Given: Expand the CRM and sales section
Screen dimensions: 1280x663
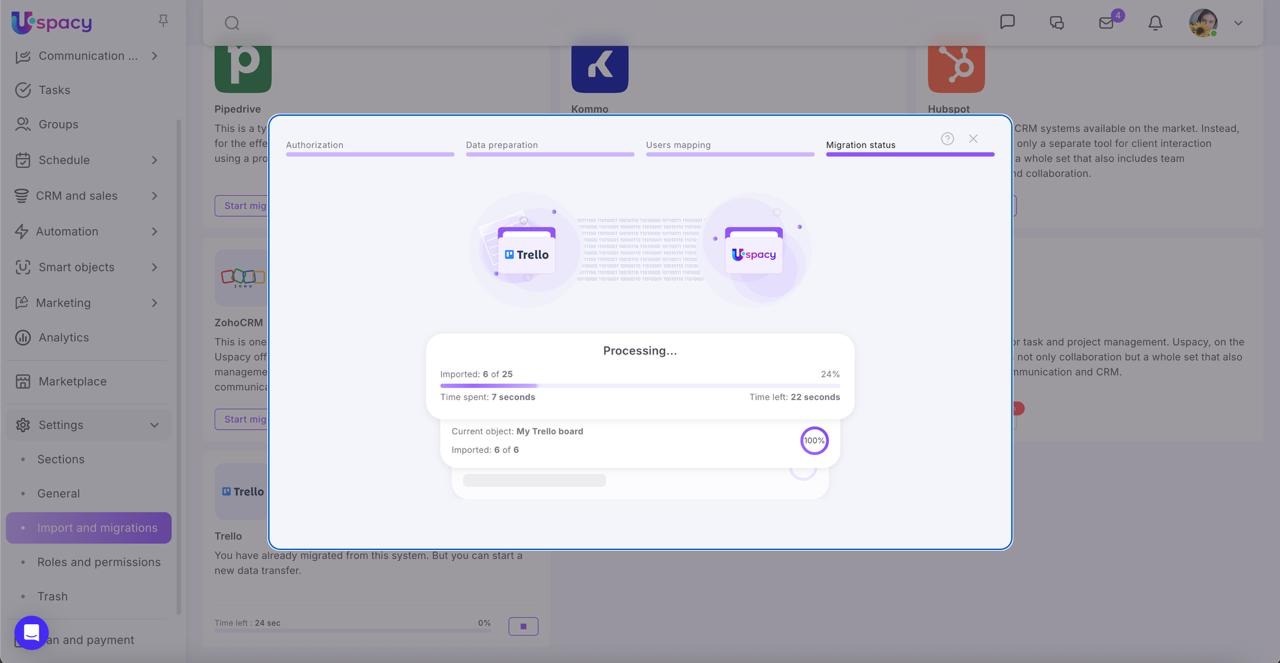Looking at the screenshot, I should coord(154,196).
